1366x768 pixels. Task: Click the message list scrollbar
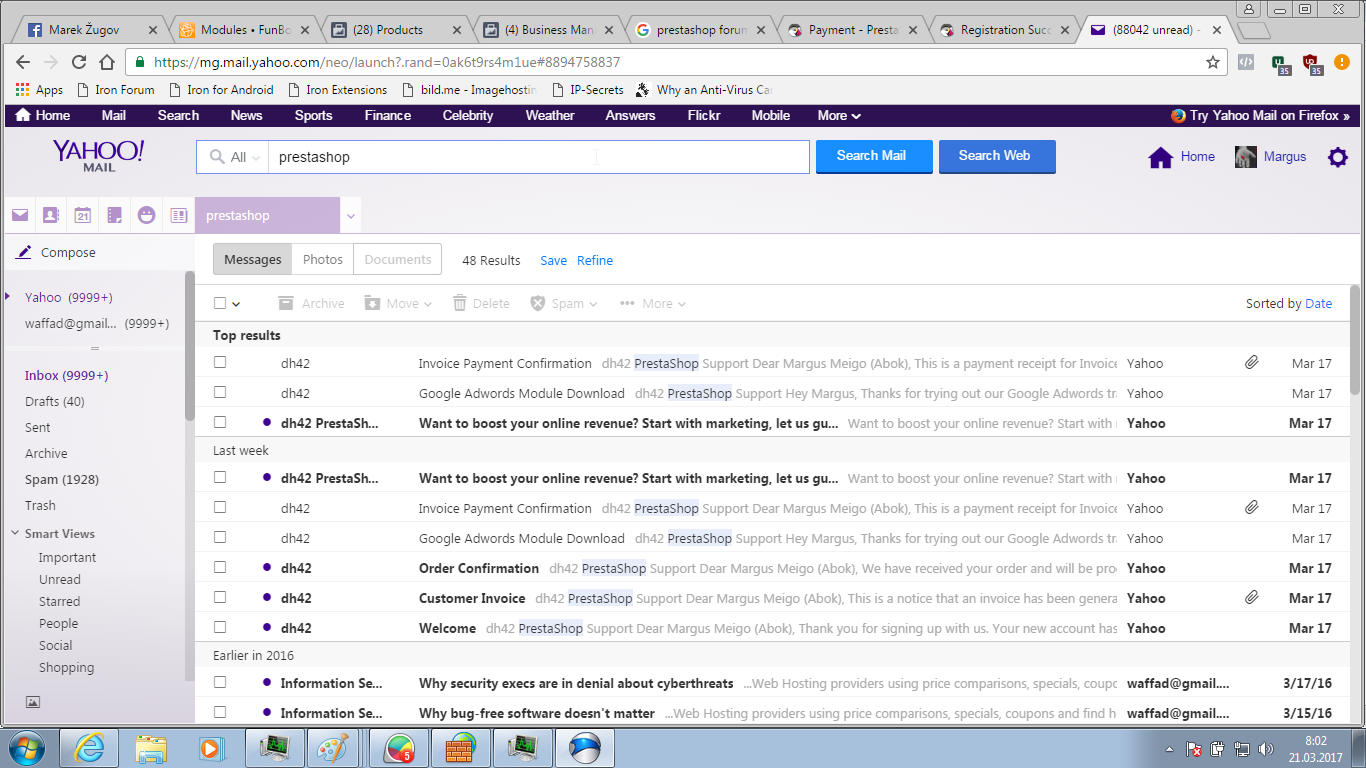[1355, 340]
